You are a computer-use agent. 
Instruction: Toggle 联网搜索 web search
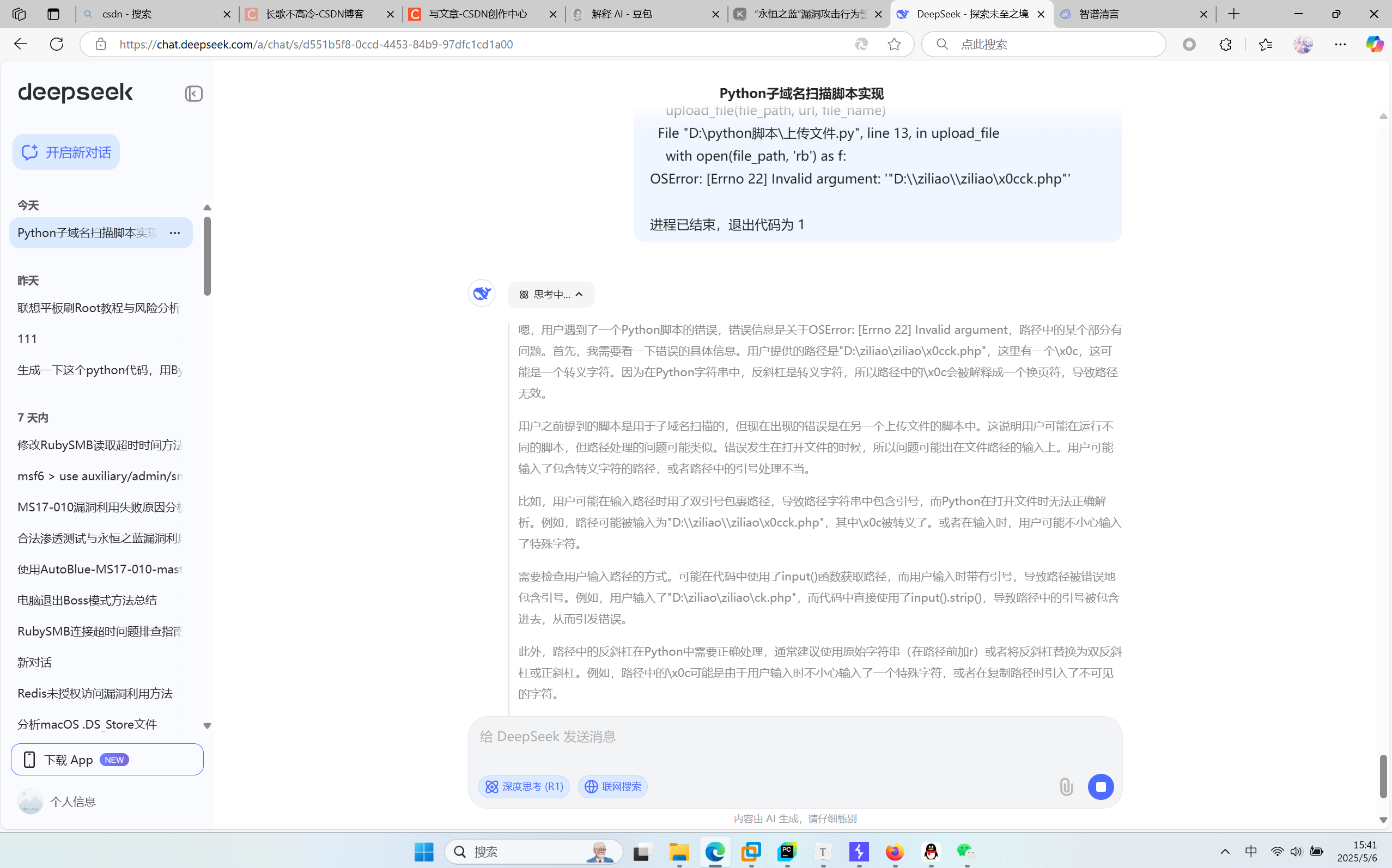click(612, 786)
